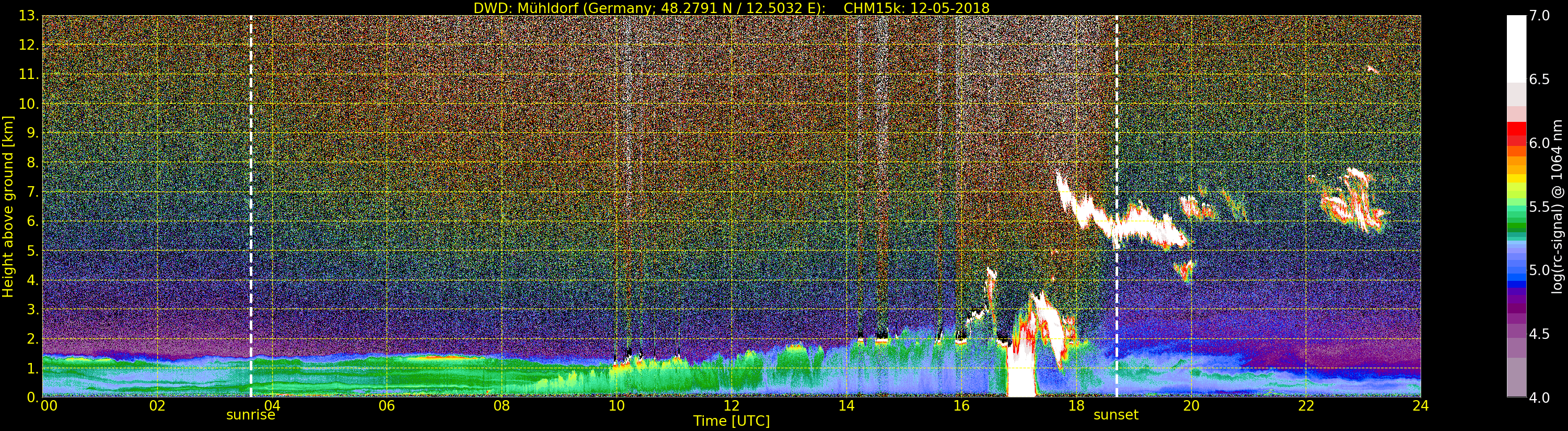
Task: Click the time axis tick '10'
Action: (617, 406)
